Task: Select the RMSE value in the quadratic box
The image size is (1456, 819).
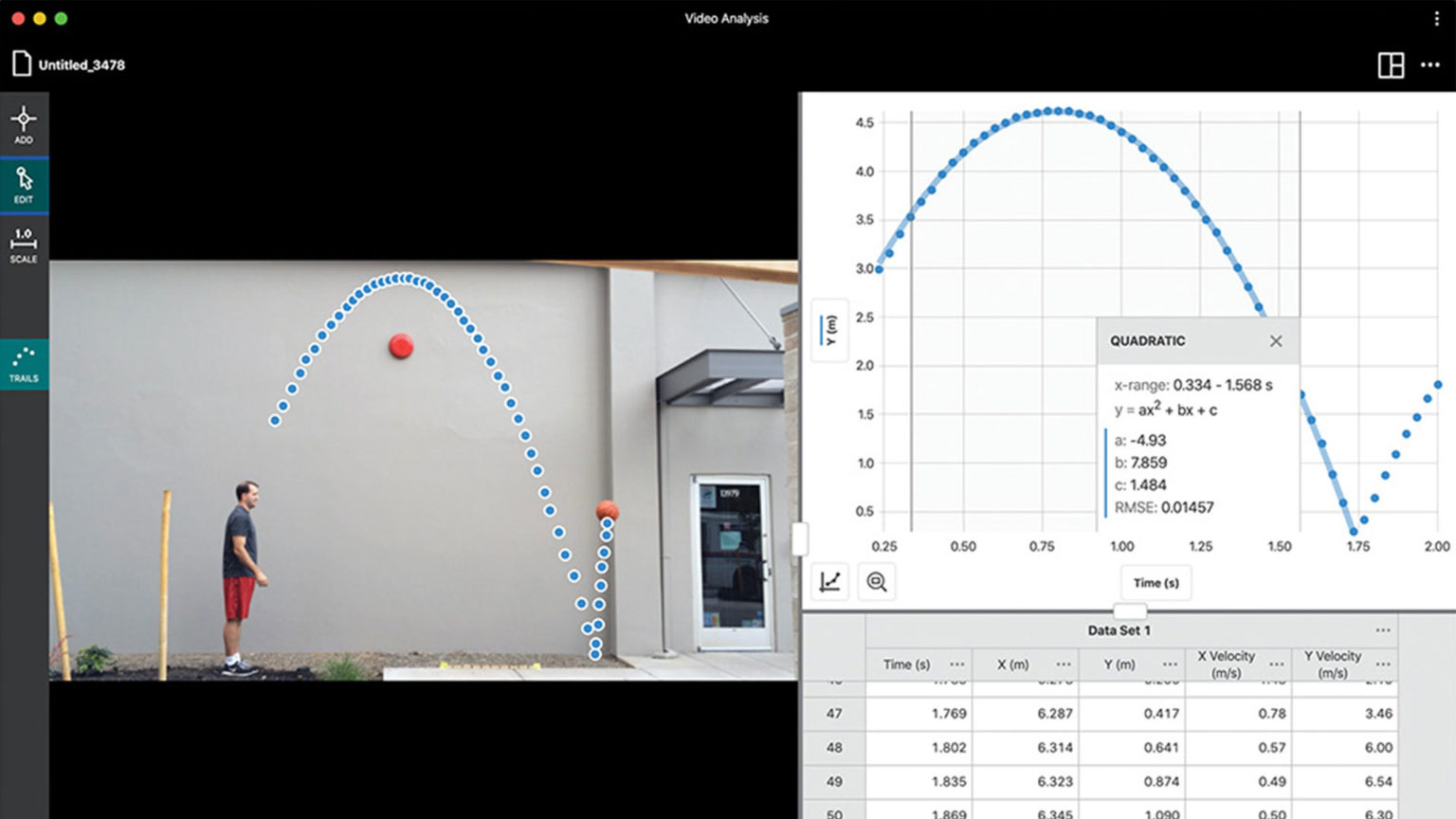Action: coord(1166,507)
